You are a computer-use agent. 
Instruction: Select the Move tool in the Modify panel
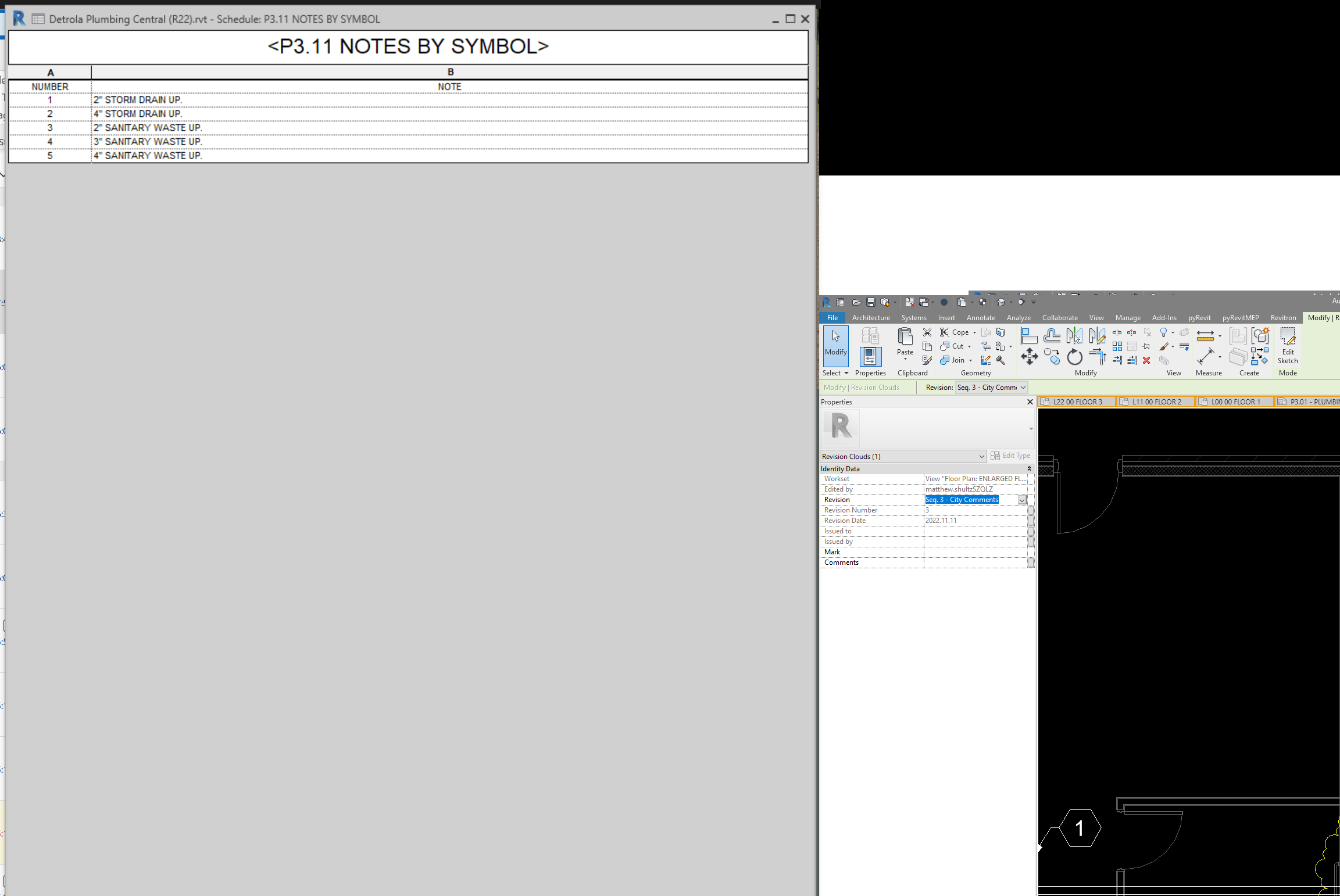tap(1030, 356)
